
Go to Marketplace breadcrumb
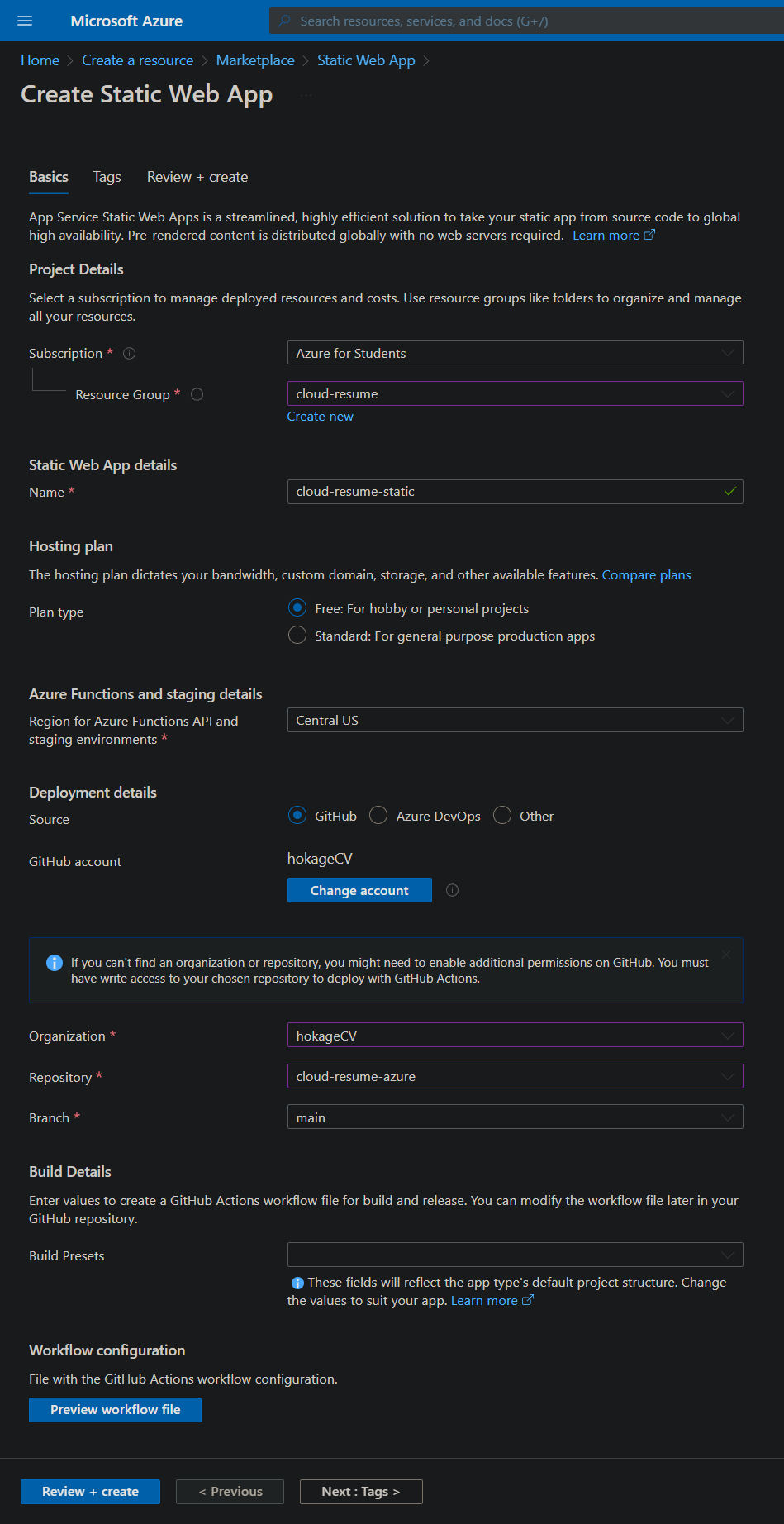tap(255, 60)
